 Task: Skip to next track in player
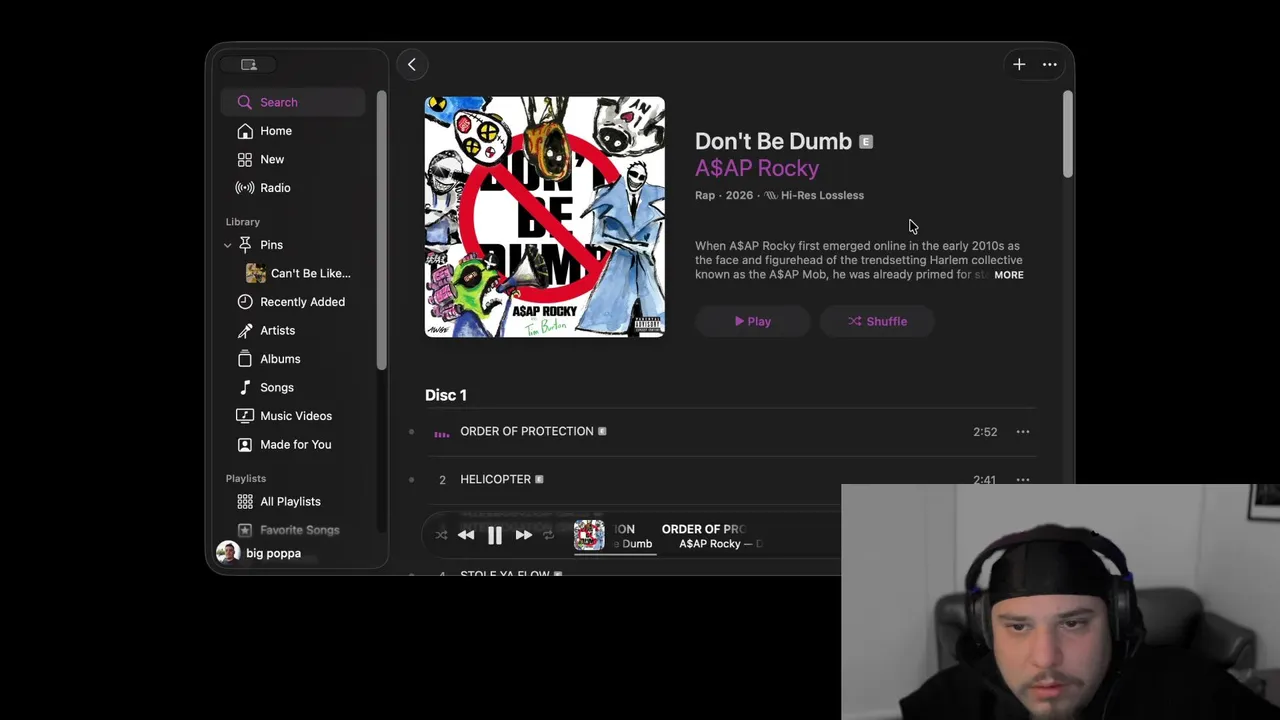pos(523,535)
